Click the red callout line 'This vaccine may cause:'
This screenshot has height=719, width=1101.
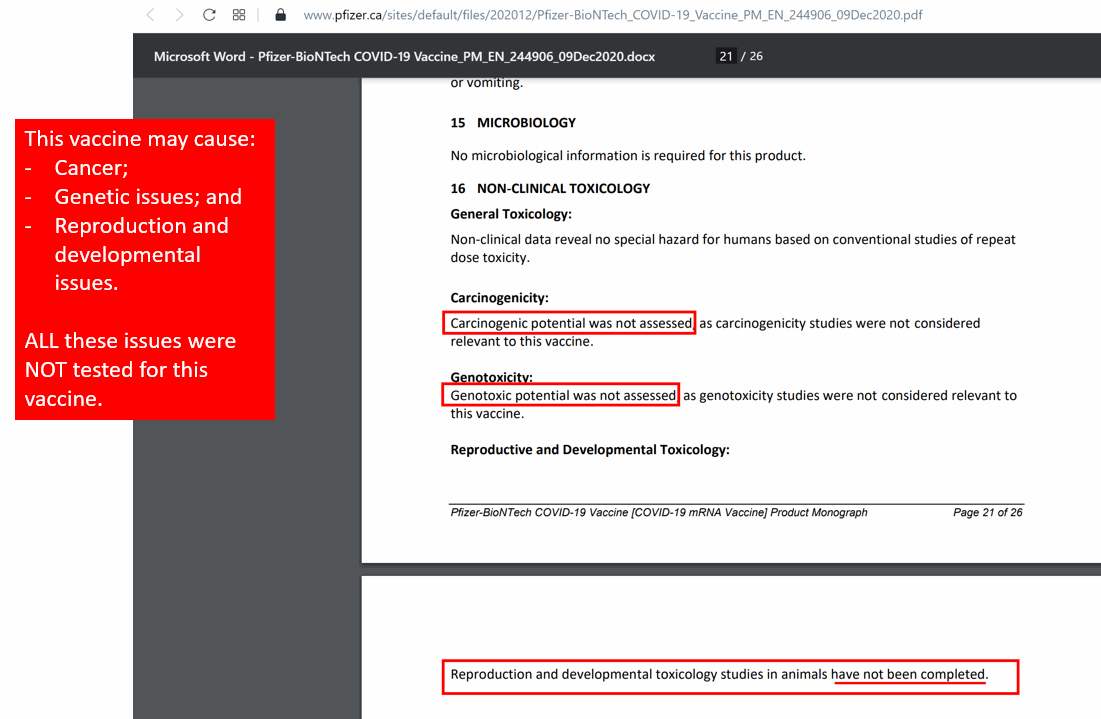[140, 139]
